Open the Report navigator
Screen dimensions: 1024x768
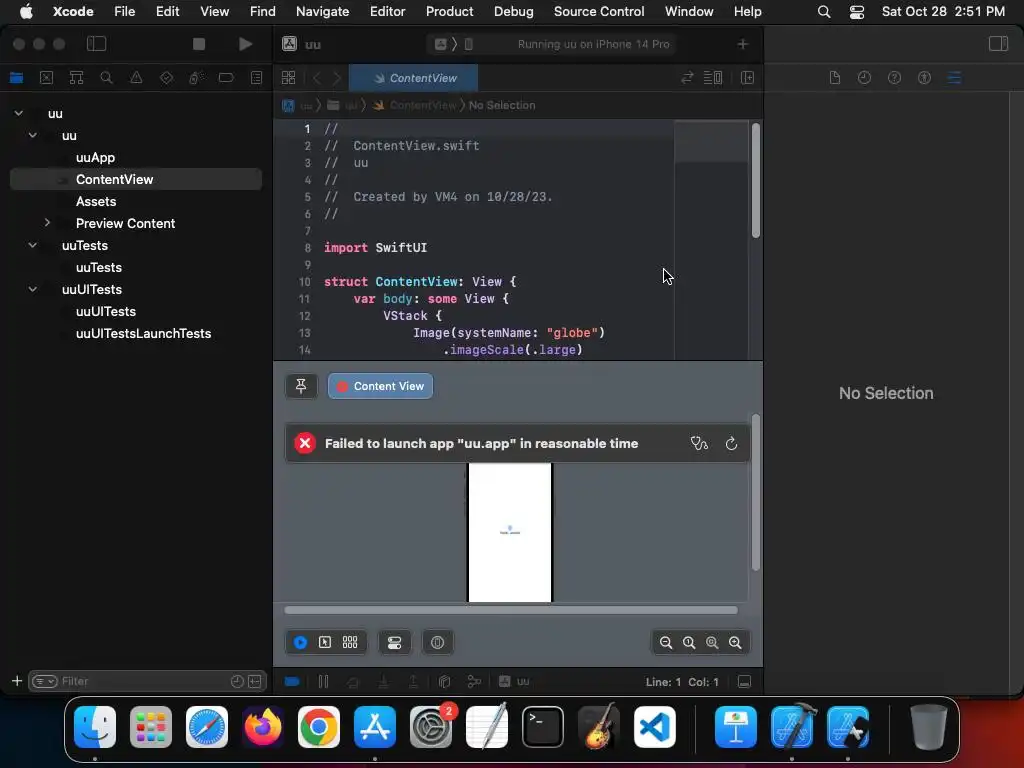coord(256,78)
